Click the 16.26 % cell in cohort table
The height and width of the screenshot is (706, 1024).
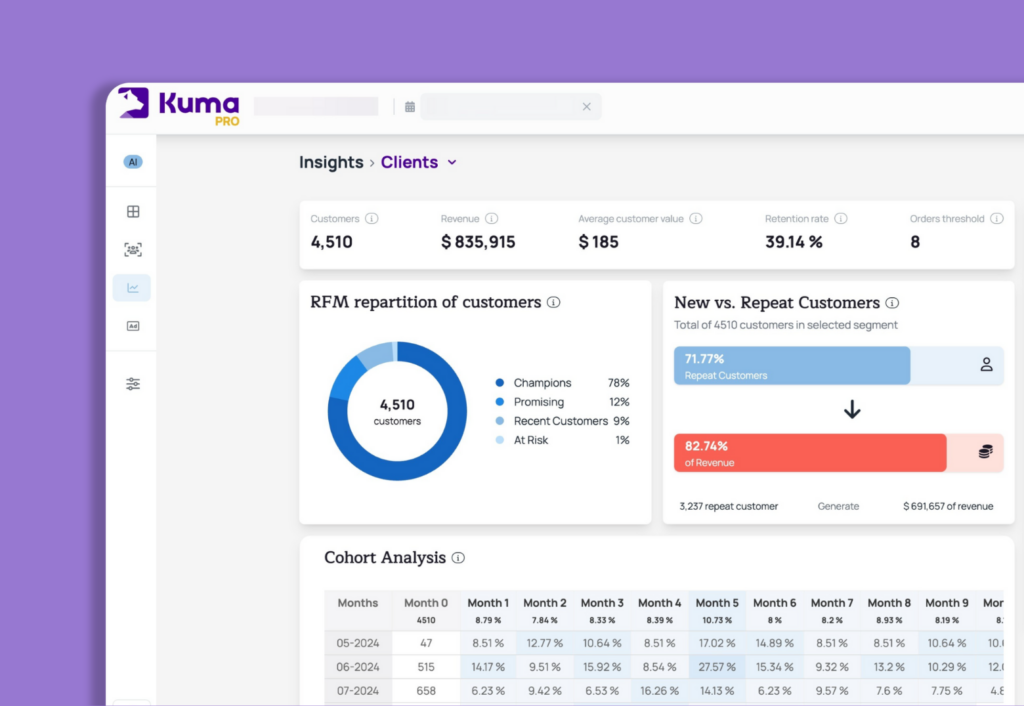tap(660, 690)
